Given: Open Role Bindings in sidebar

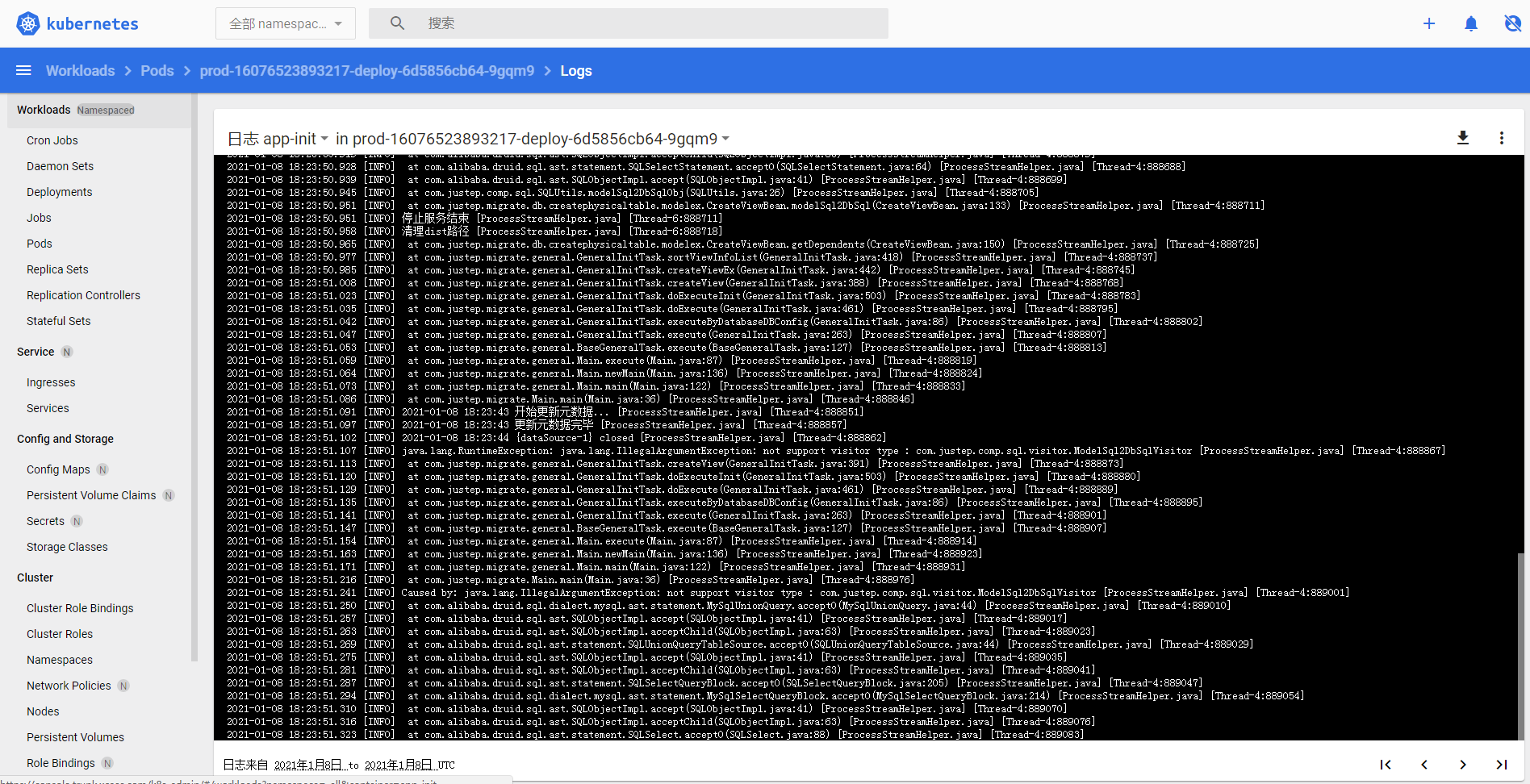Looking at the screenshot, I should [61, 763].
